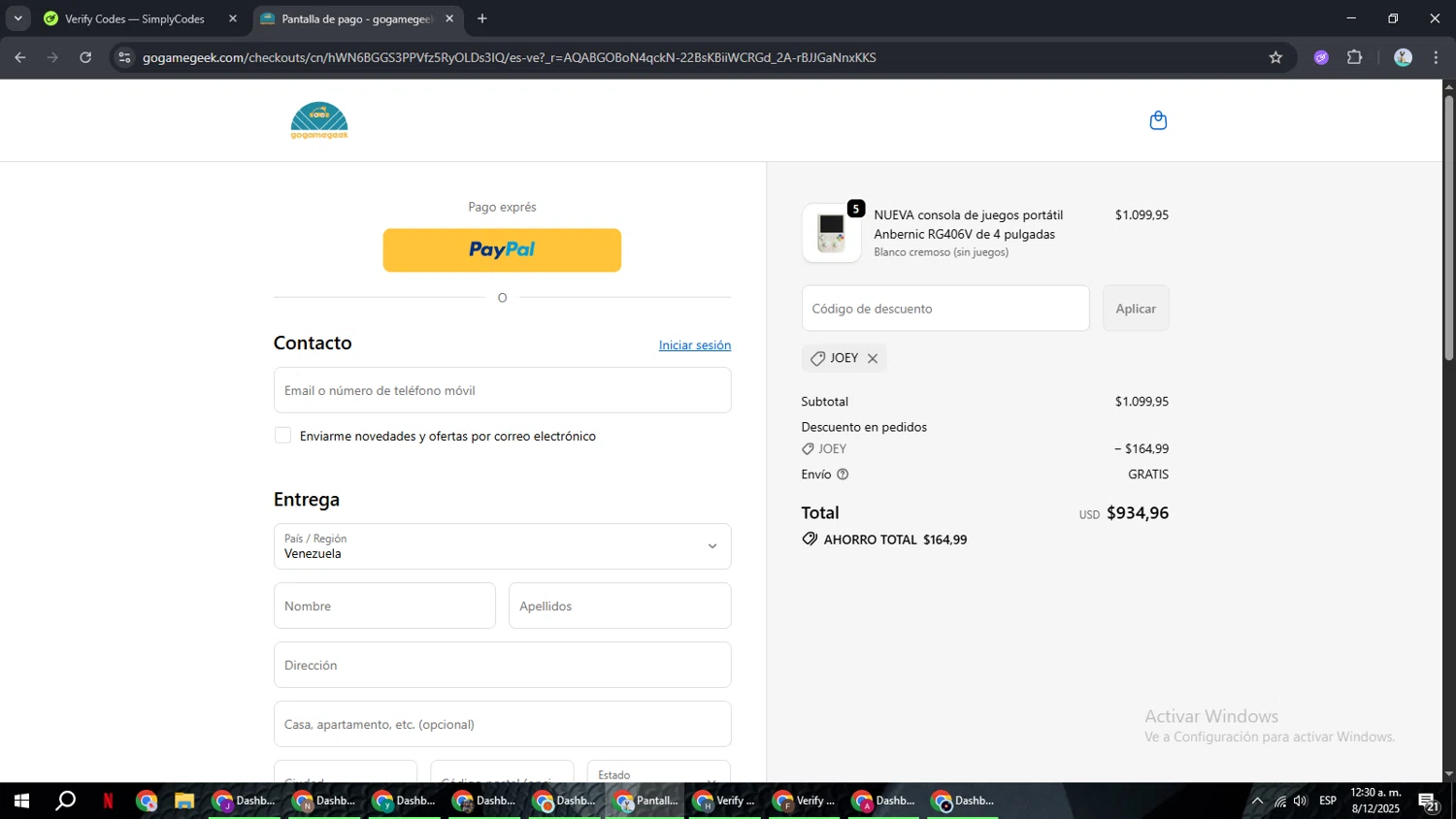The image size is (1456, 819).
Task: Click the Anbernic console product thumbnail
Action: [832, 233]
